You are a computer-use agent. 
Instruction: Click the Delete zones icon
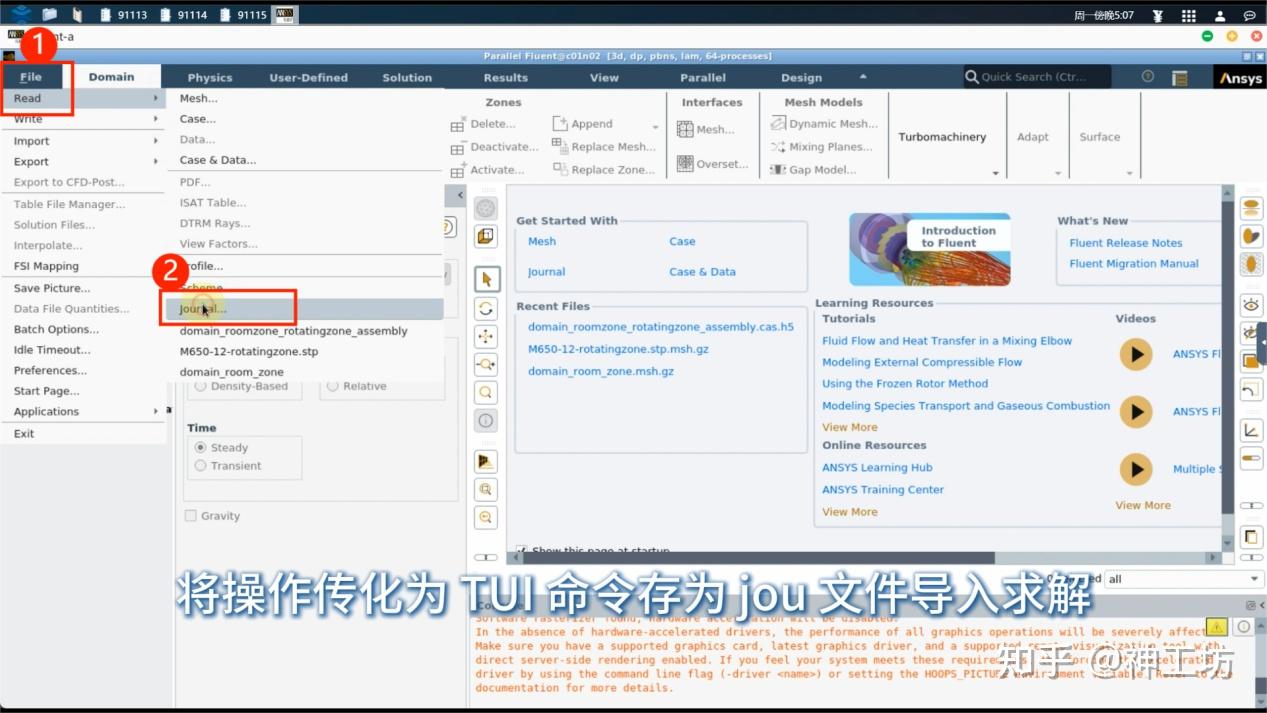[x=458, y=125]
